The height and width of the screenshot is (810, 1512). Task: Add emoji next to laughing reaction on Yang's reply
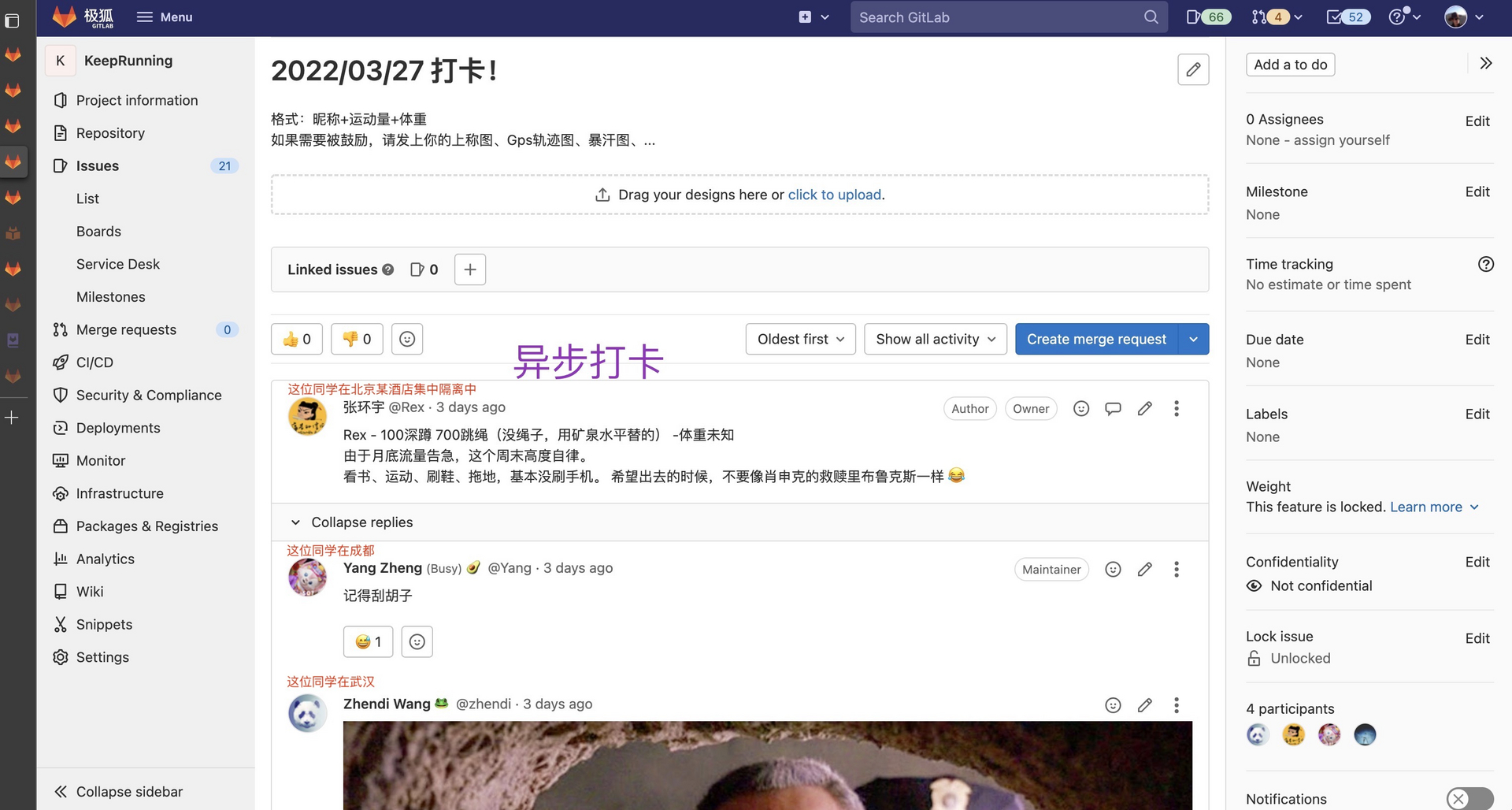pos(417,641)
